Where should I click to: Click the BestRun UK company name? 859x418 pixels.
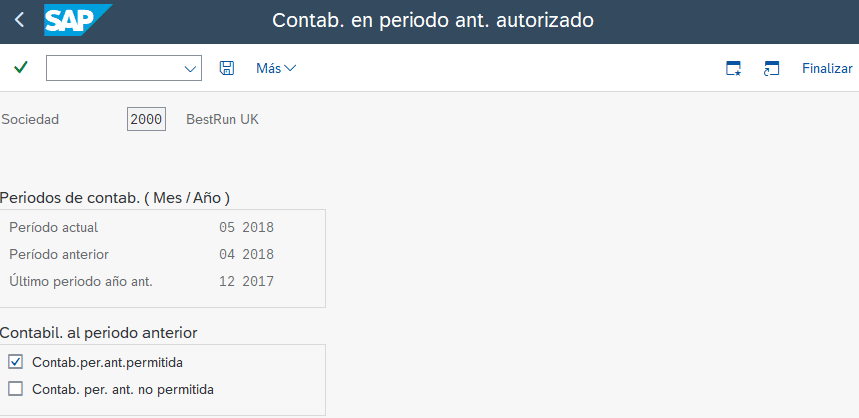coord(222,119)
